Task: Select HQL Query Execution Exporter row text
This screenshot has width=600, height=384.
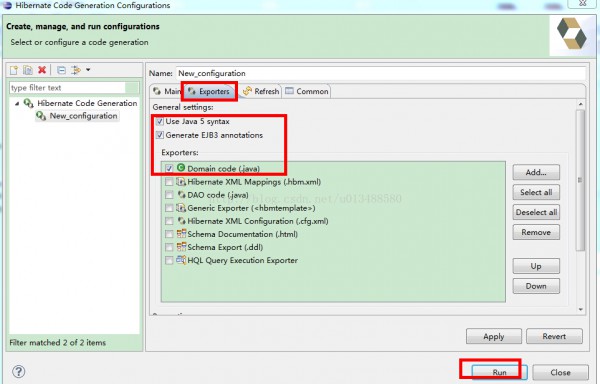Action: (x=243, y=260)
